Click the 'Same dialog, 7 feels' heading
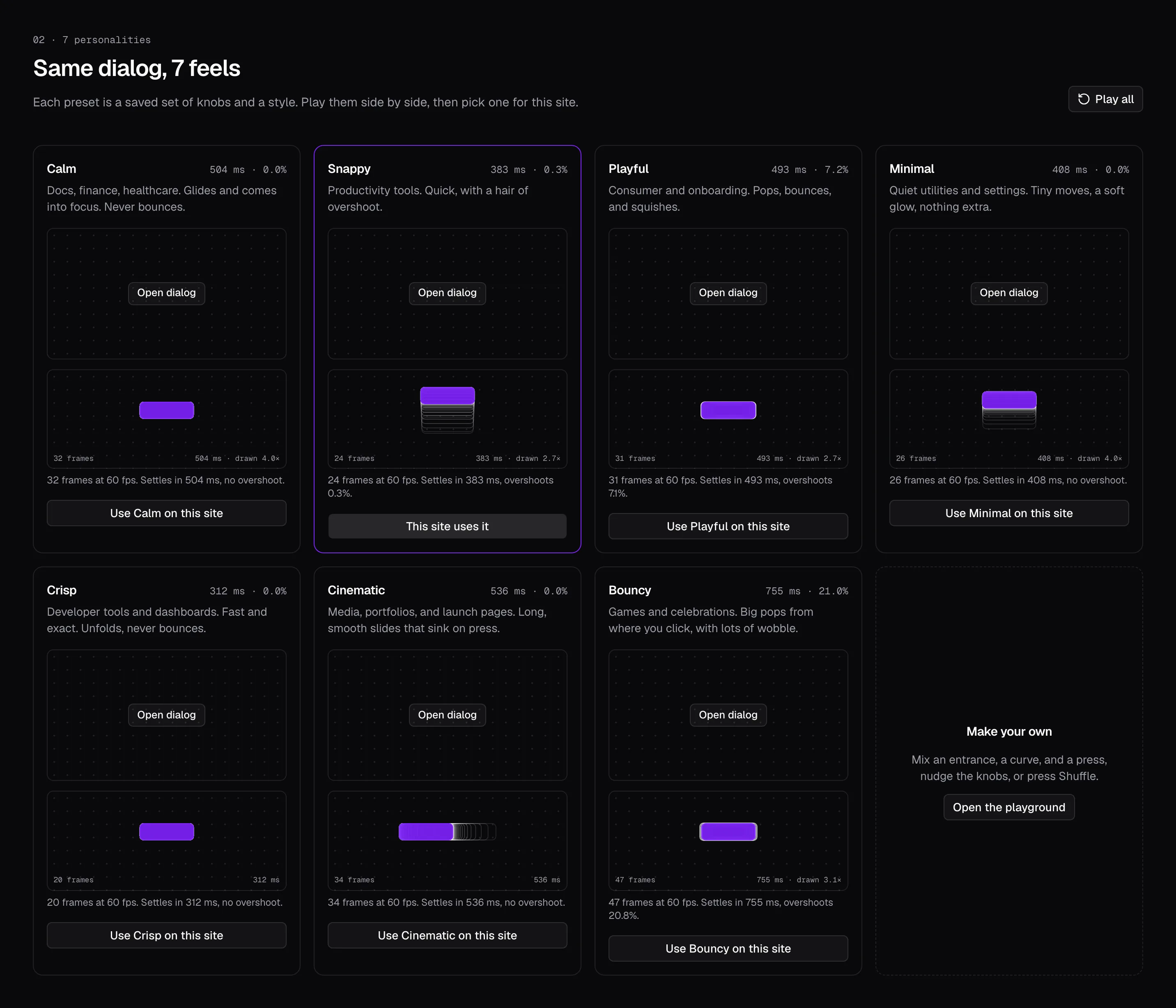 pyautogui.click(x=137, y=69)
